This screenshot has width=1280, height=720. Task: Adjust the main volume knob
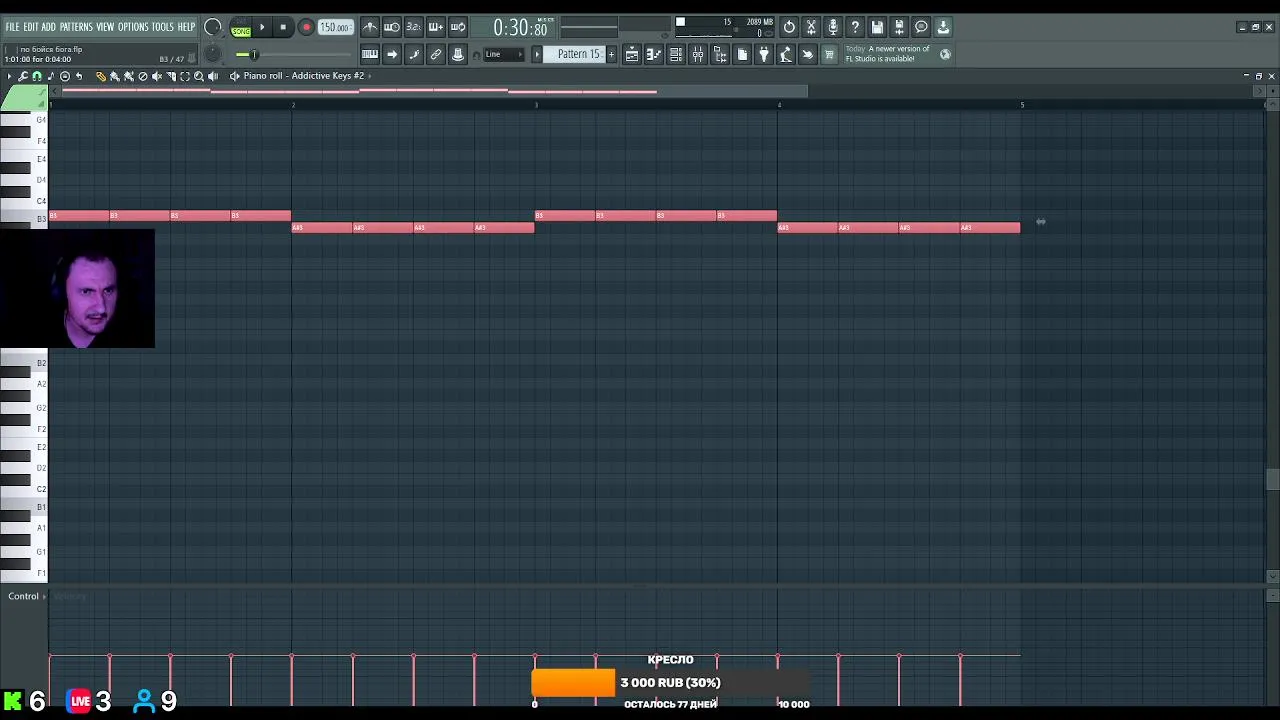212,27
